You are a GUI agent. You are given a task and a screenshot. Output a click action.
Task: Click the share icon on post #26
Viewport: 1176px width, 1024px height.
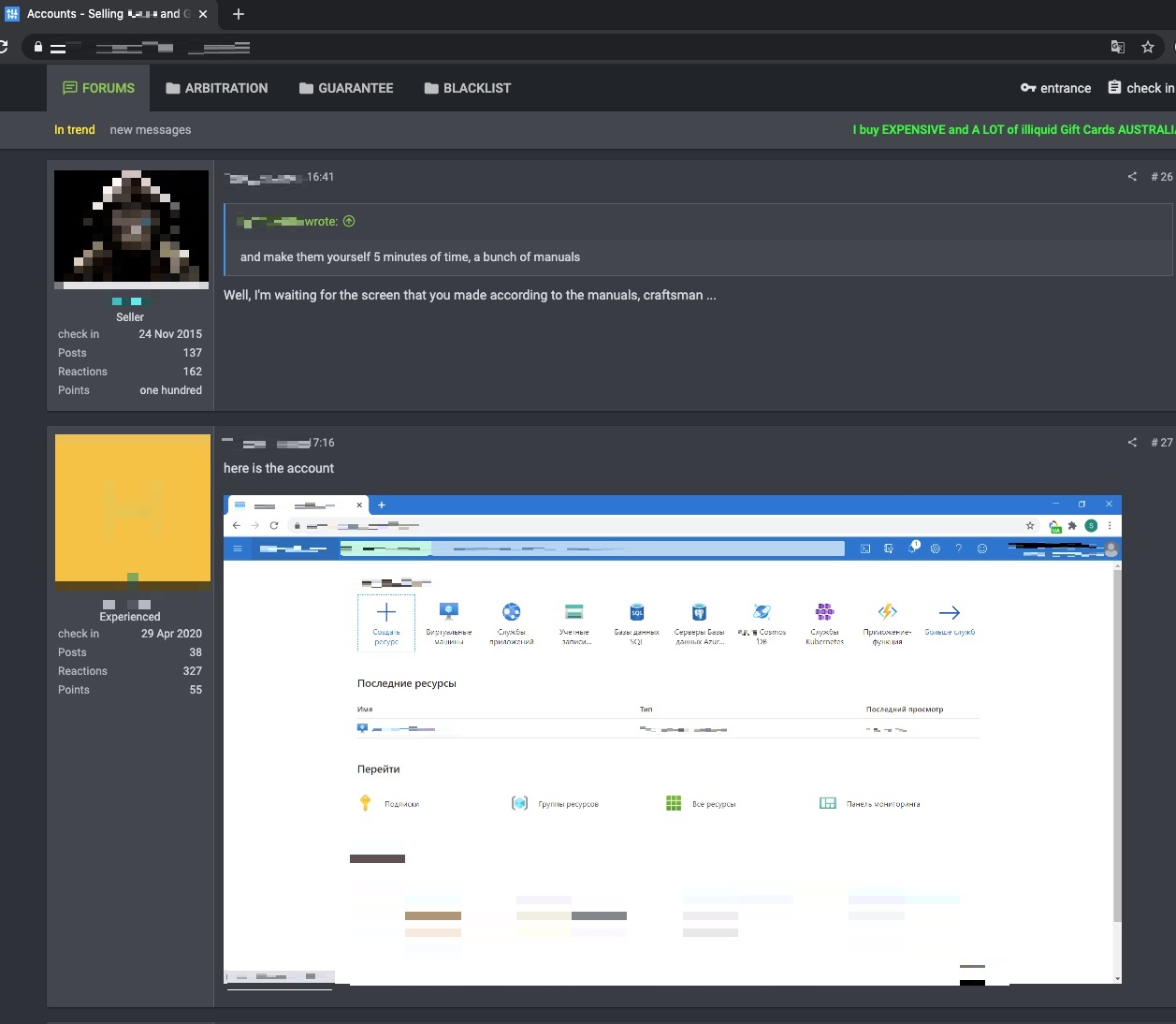tap(1132, 177)
